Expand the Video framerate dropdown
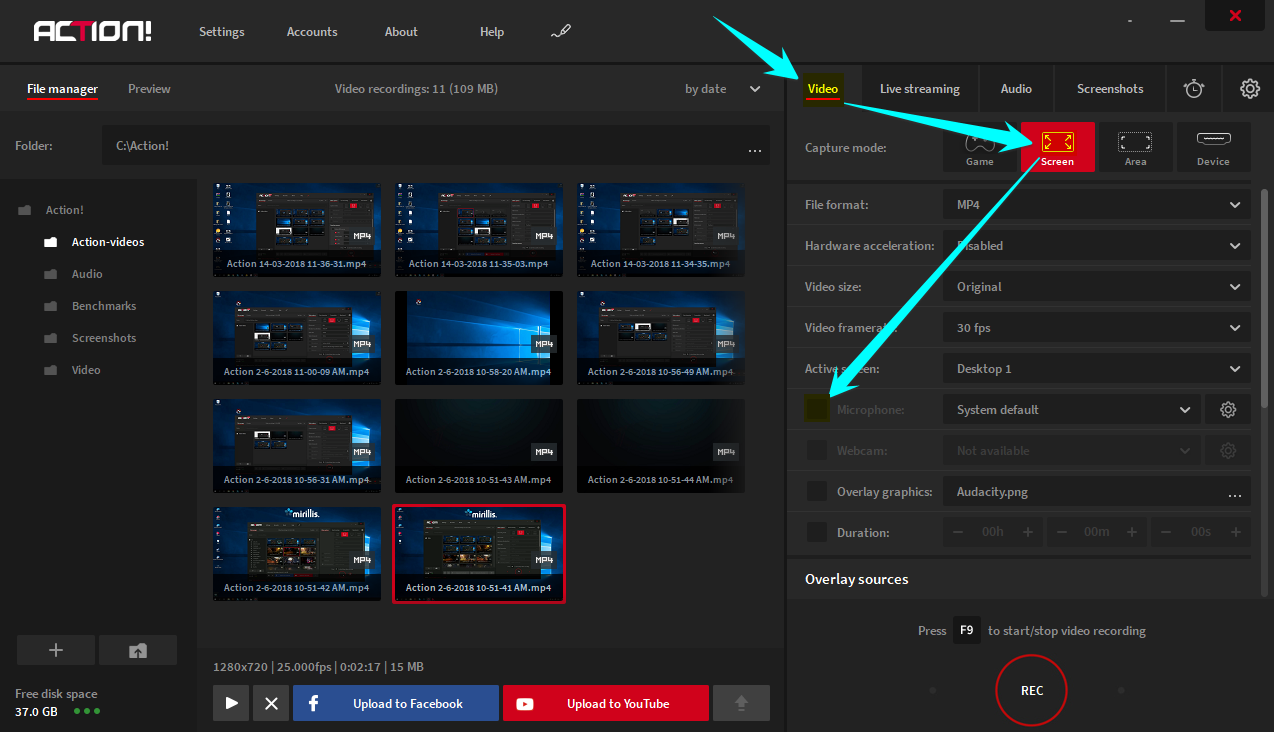The height and width of the screenshot is (732, 1274). coord(1096,327)
